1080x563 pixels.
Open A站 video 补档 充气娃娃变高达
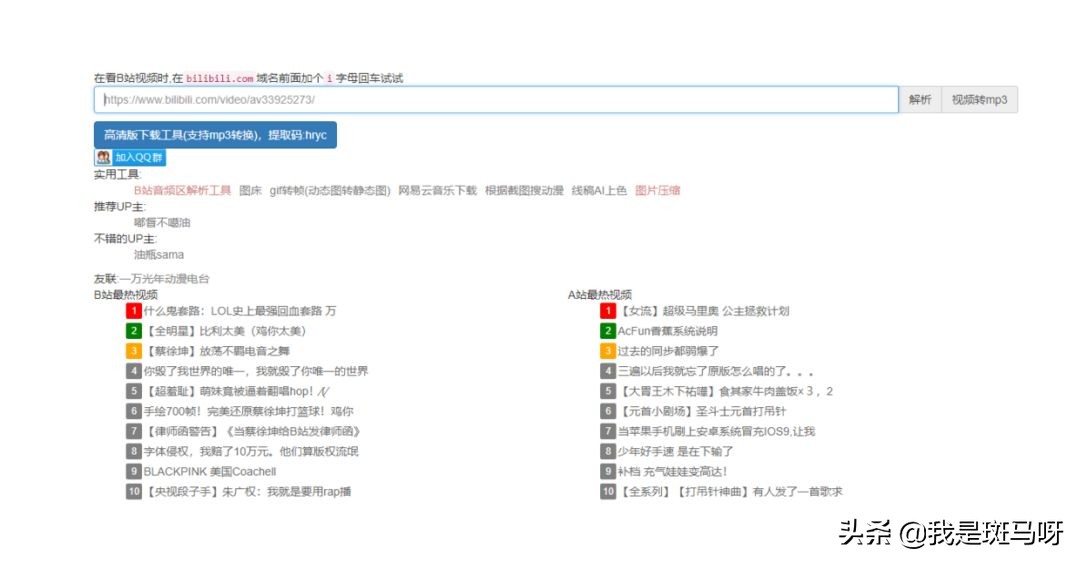[672, 471]
